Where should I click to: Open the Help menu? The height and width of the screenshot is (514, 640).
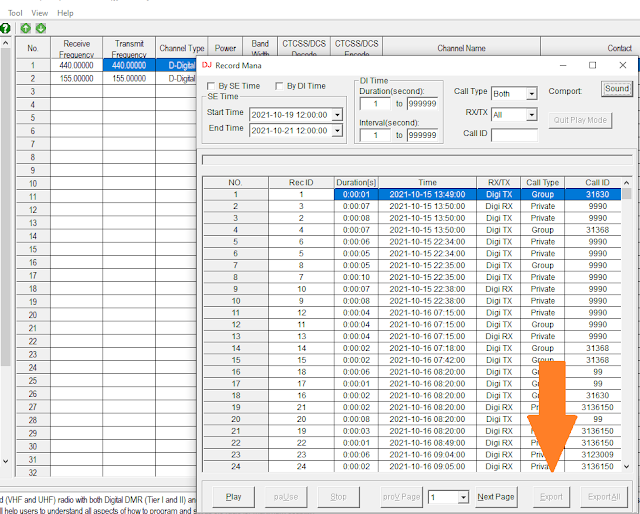(x=65, y=13)
